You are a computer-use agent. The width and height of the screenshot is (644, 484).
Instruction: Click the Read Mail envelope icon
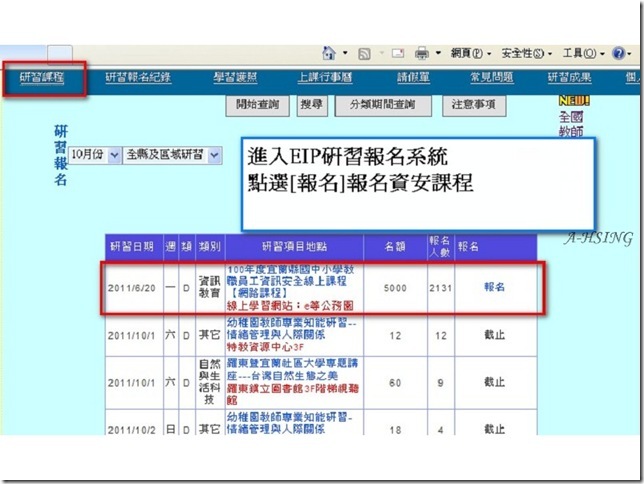pyautogui.click(x=398, y=53)
